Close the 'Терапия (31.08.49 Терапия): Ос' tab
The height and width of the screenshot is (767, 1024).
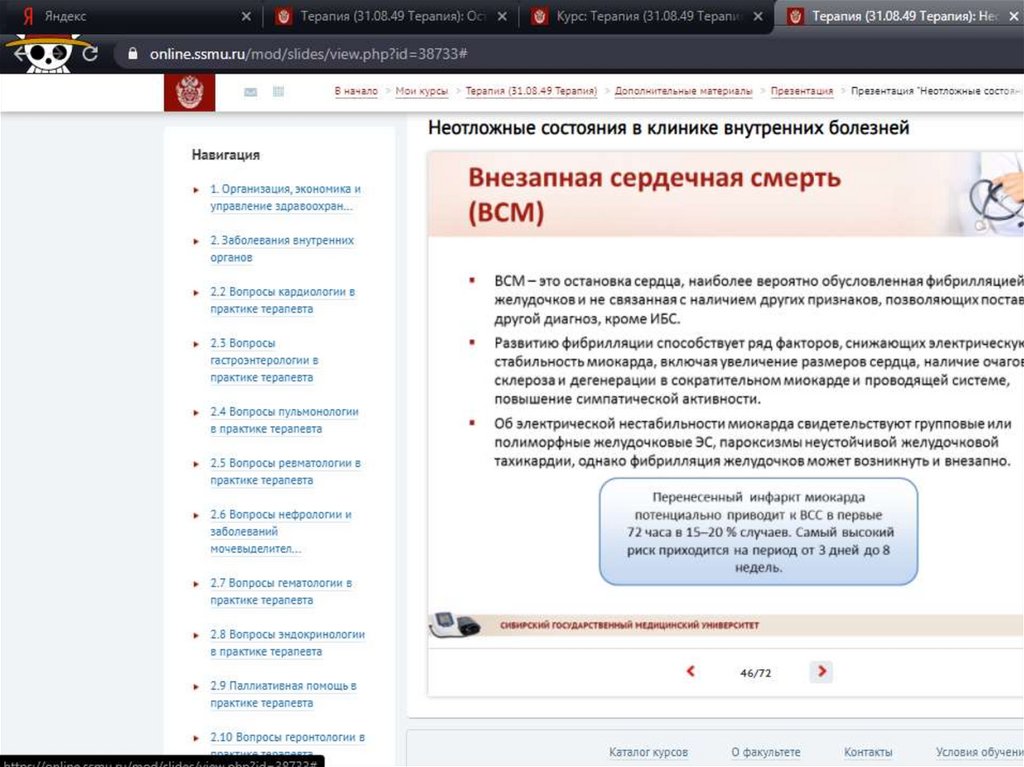click(x=502, y=16)
